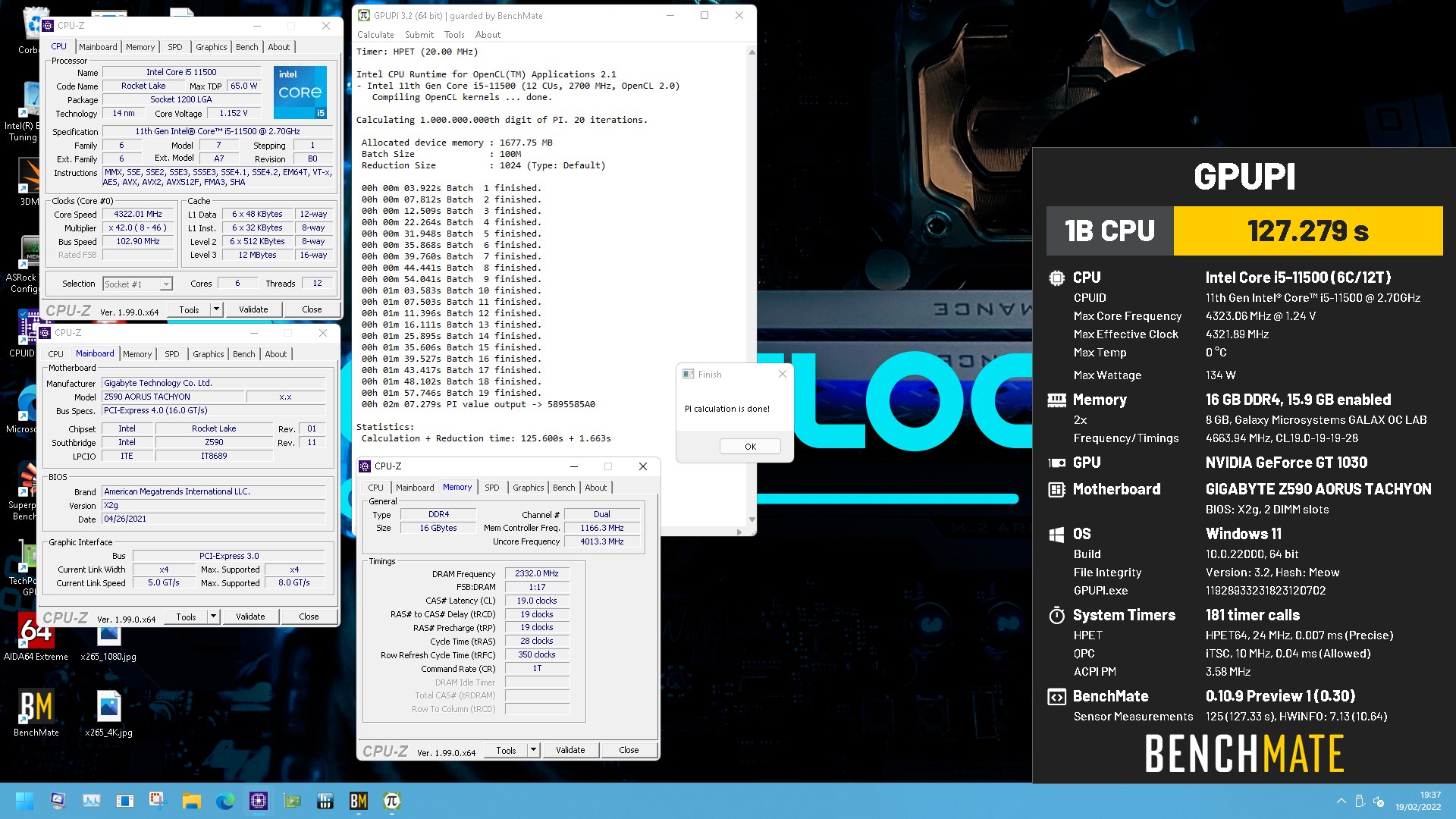The image size is (1456, 819).
Task: Switch to the Mainboard tab in top CPU-Z window
Action: (x=98, y=47)
